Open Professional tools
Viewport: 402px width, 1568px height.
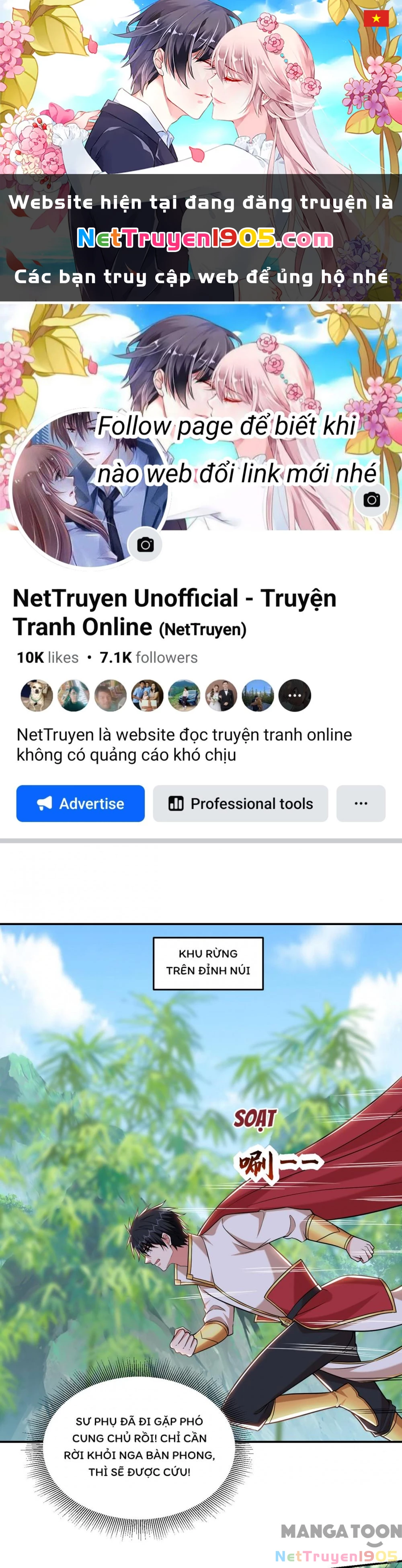coord(240,803)
